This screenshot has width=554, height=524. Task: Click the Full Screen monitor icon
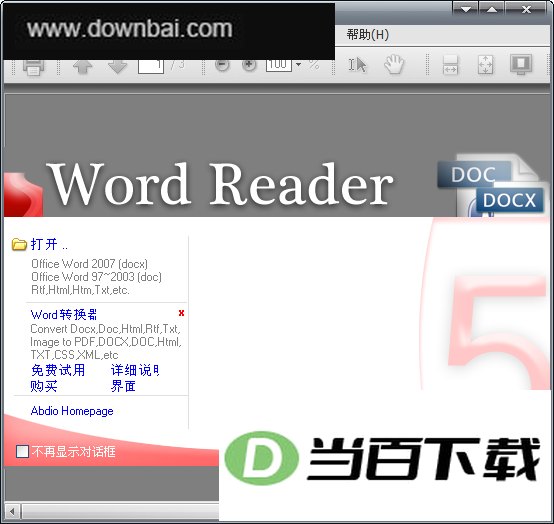click(521, 64)
